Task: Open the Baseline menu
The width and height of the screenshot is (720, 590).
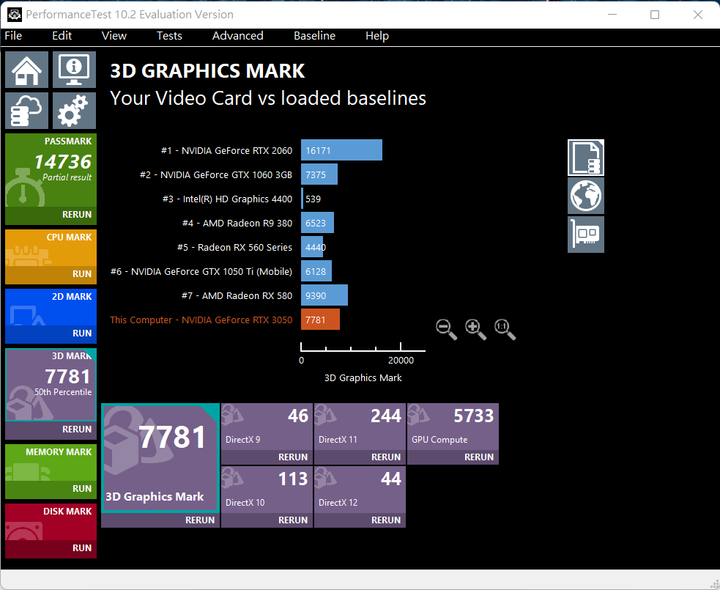Action: (x=315, y=36)
